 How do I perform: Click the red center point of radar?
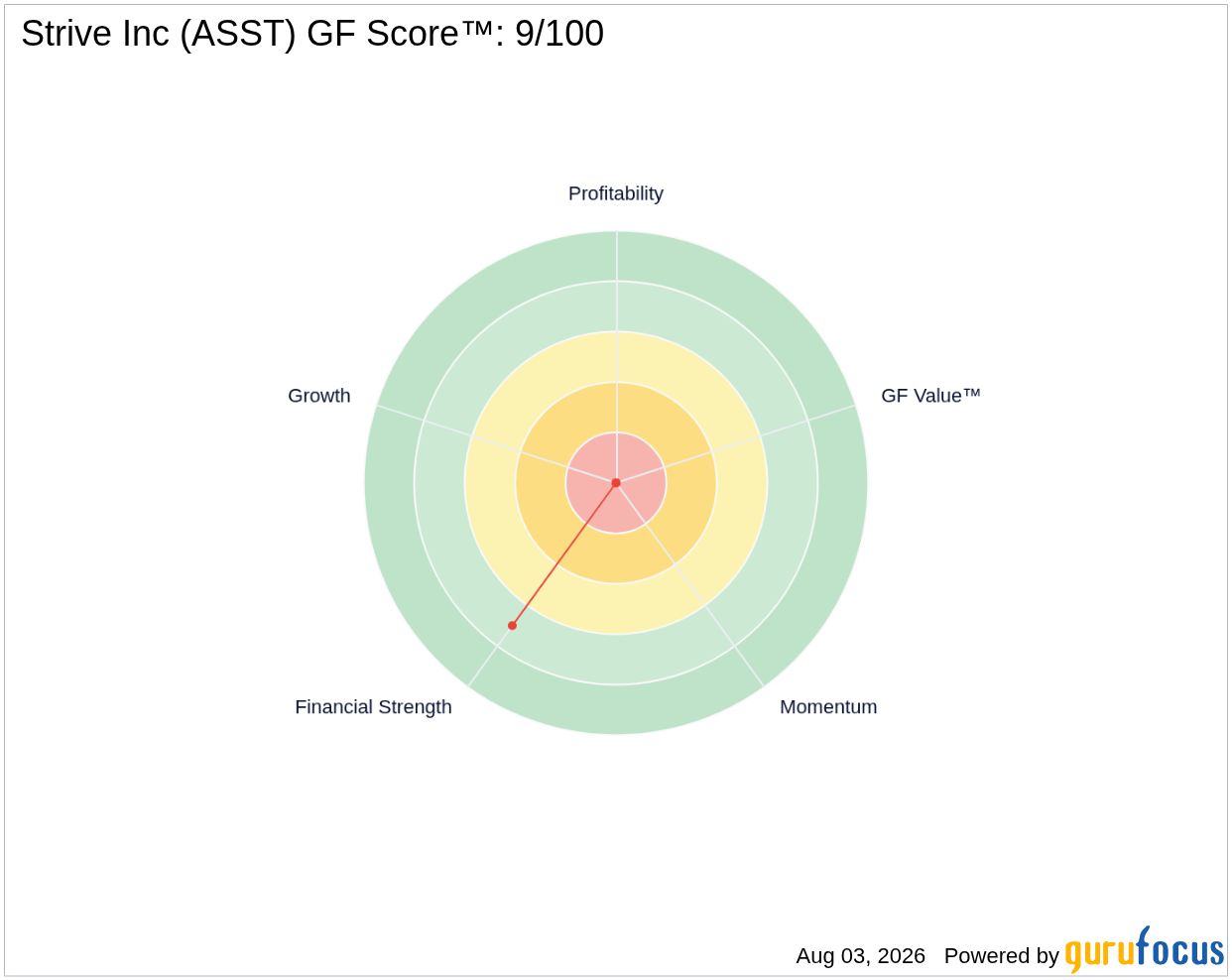pos(616,483)
